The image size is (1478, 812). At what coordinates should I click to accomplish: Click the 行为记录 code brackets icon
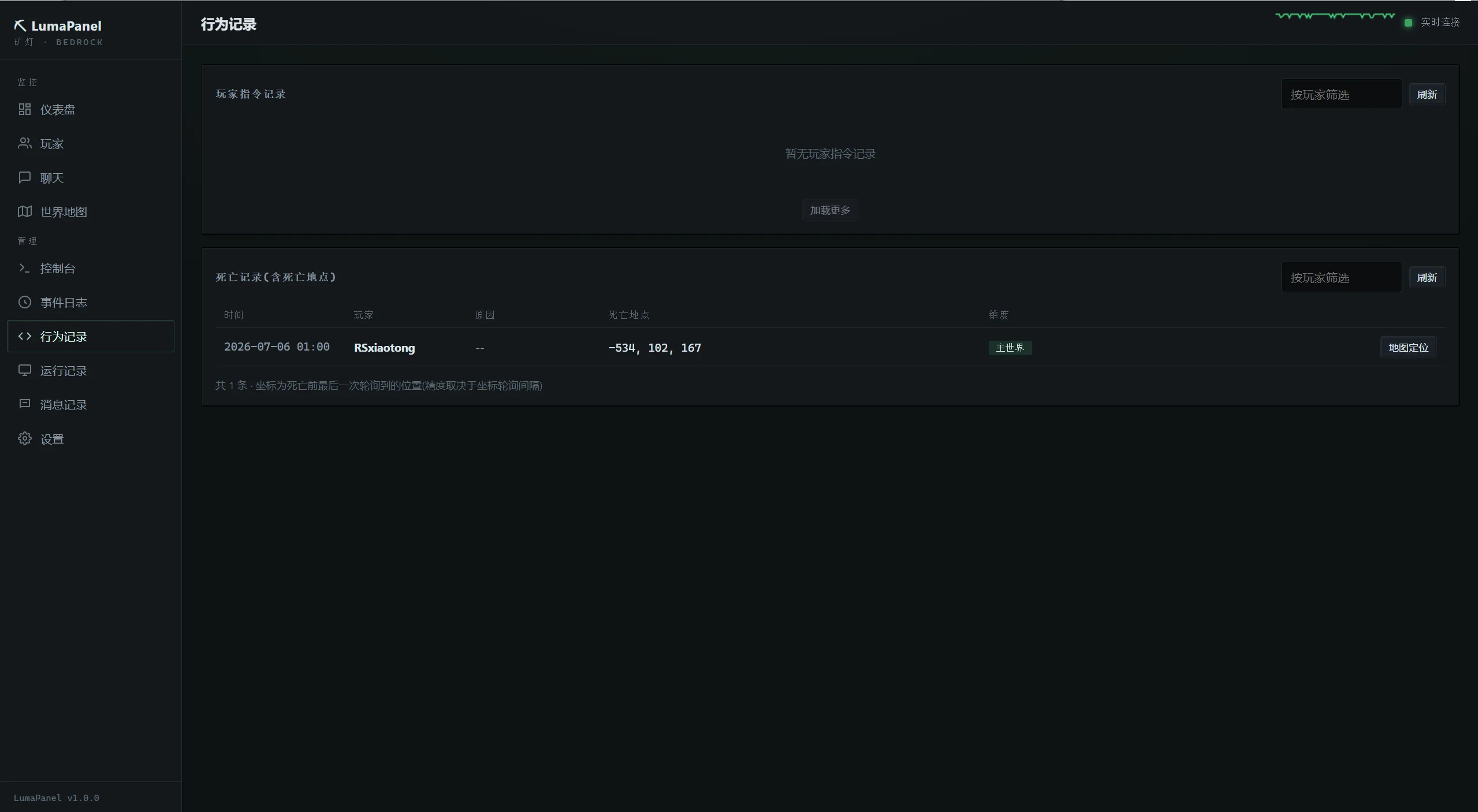(24, 336)
